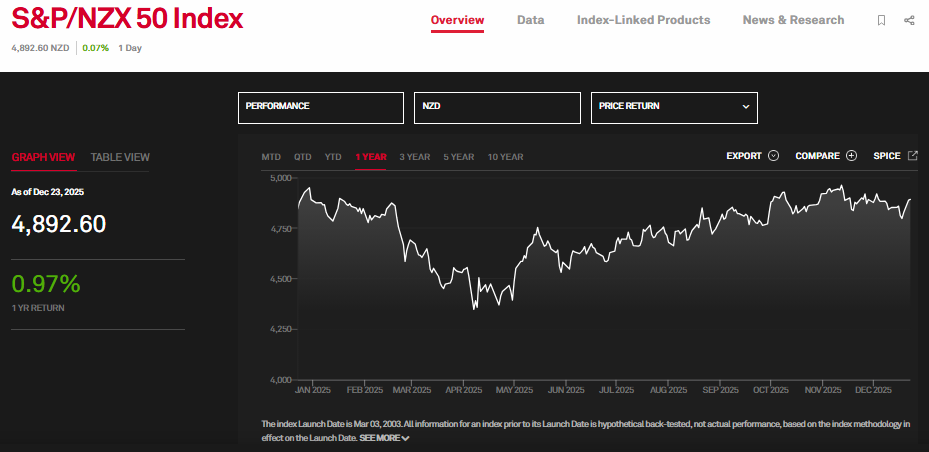This screenshot has width=929, height=452.
Task: Bookmark this index page
Action: [882, 20]
